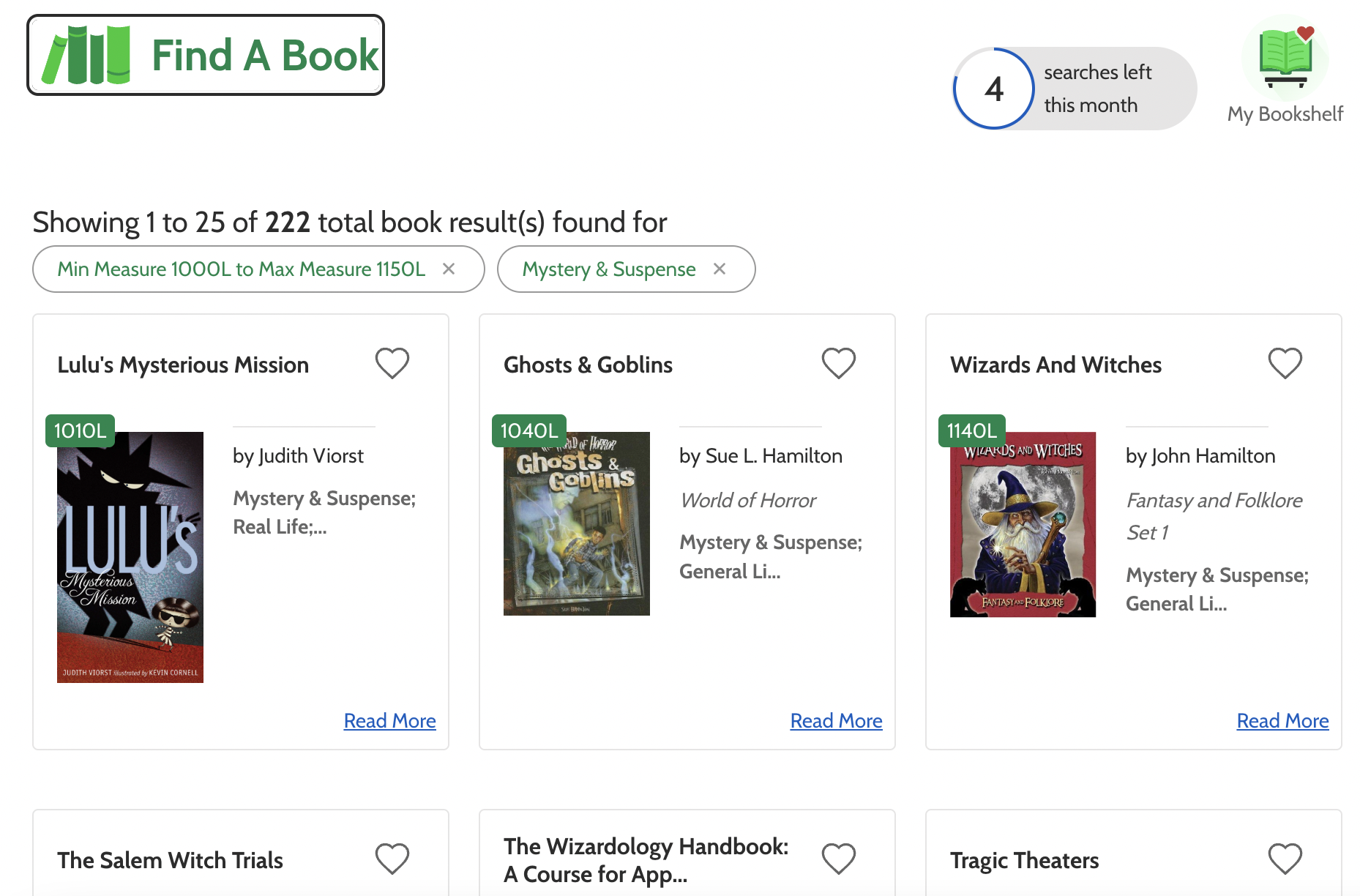Click the 1010L Lexile badge
The image size is (1360, 896).
point(80,430)
